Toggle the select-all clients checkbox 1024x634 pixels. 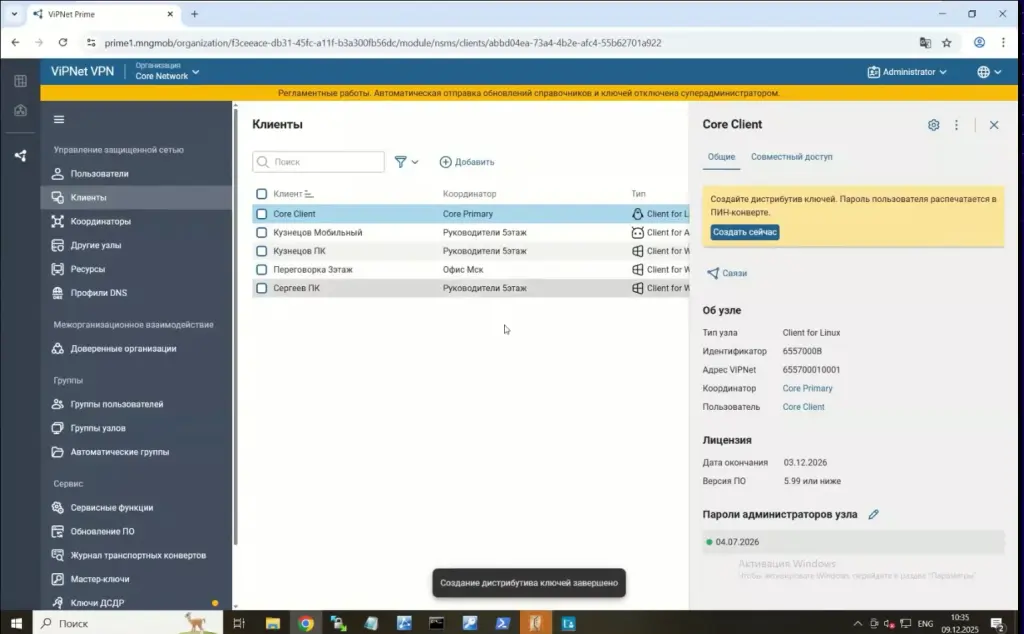261,194
